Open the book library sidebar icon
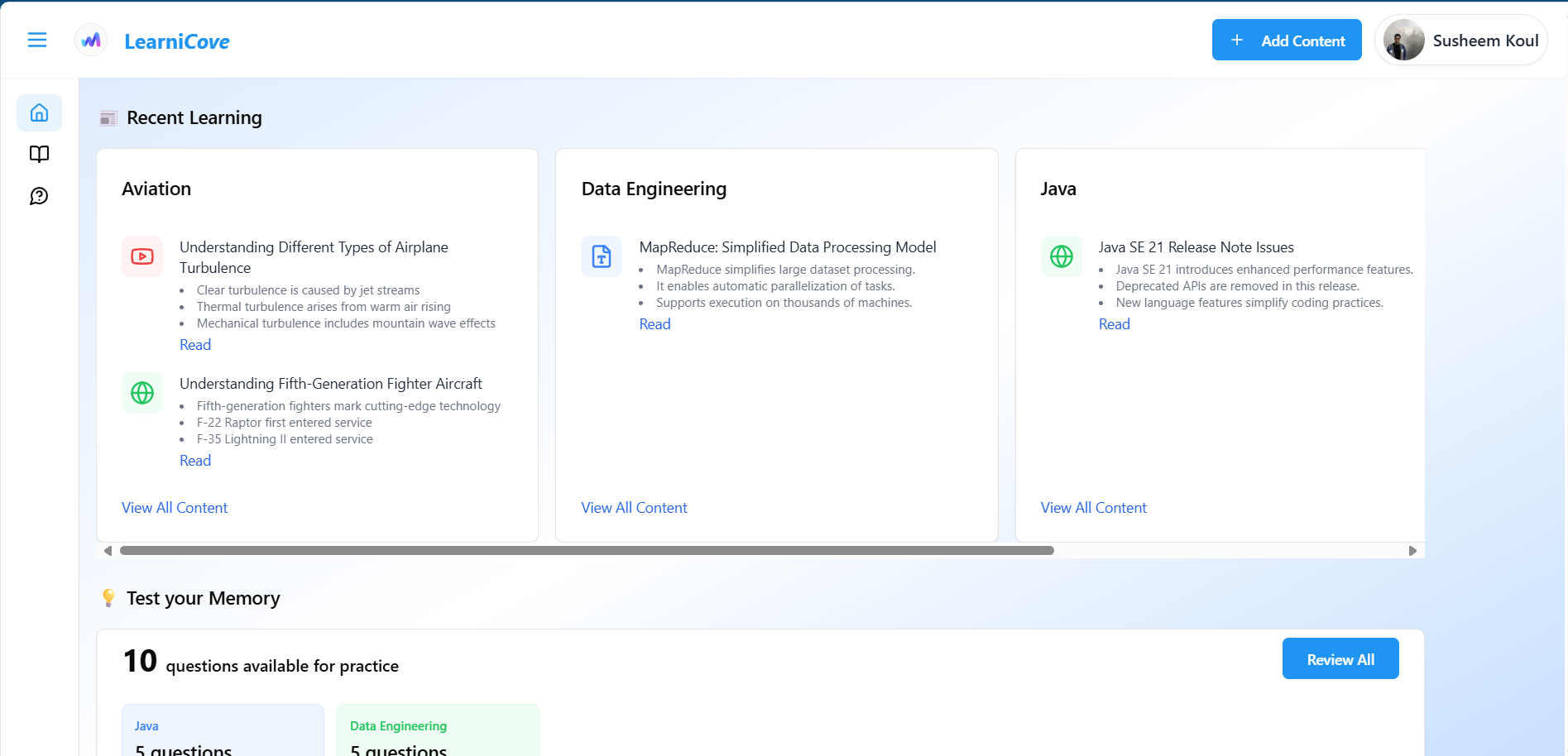The image size is (1568, 756). pyautogui.click(x=39, y=154)
